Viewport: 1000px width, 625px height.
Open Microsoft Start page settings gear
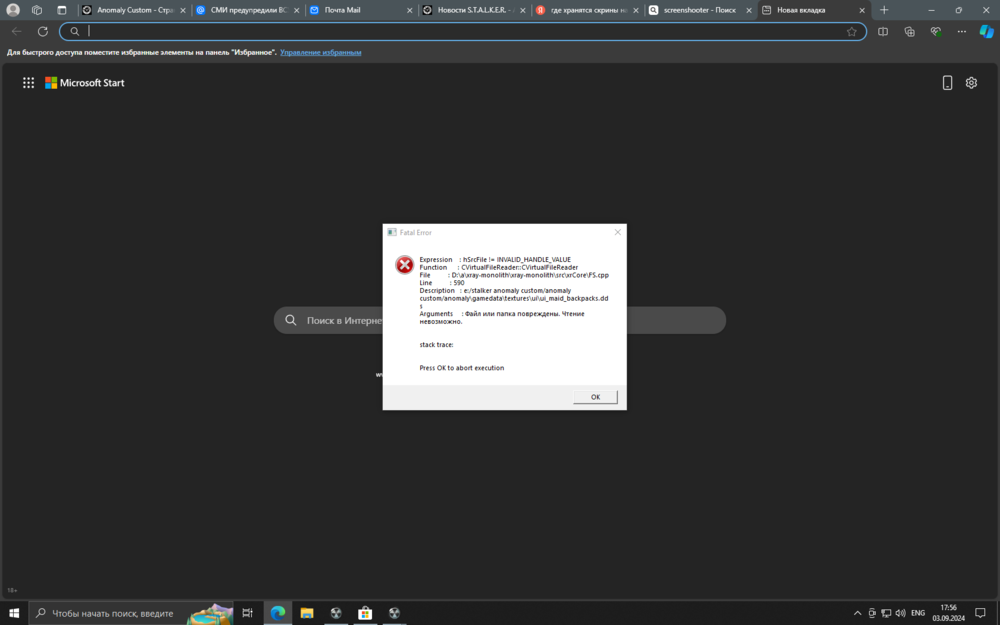point(971,83)
